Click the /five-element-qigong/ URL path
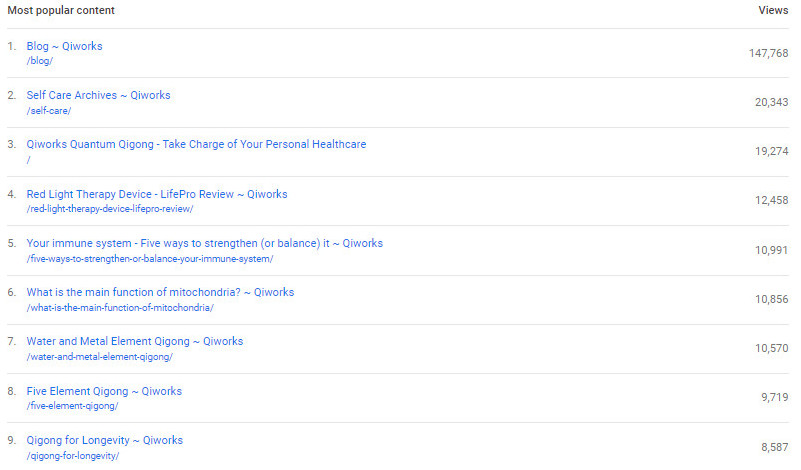Image resolution: width=801 pixels, height=470 pixels. coord(72,406)
